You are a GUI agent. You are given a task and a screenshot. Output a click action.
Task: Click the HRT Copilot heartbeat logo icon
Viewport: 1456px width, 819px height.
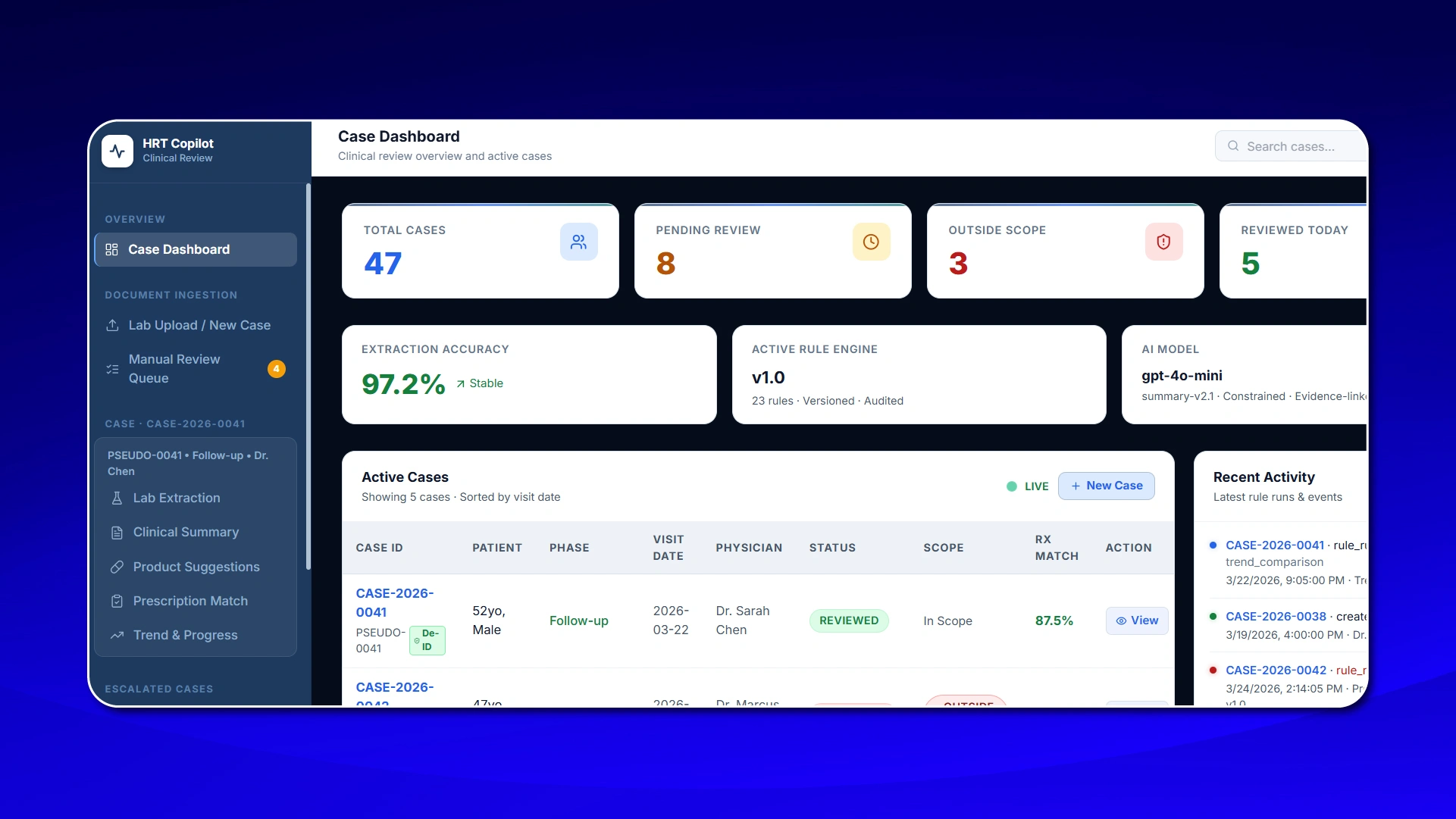point(117,151)
